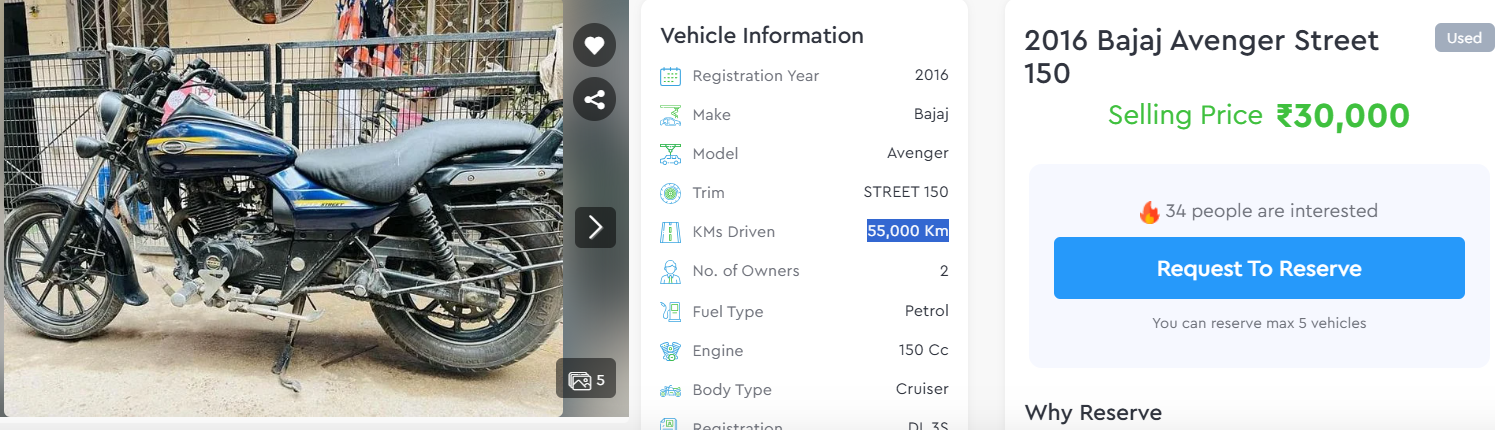This screenshot has height=432, width=1495.
Task: Click the Make row icon
Action: tap(670, 115)
